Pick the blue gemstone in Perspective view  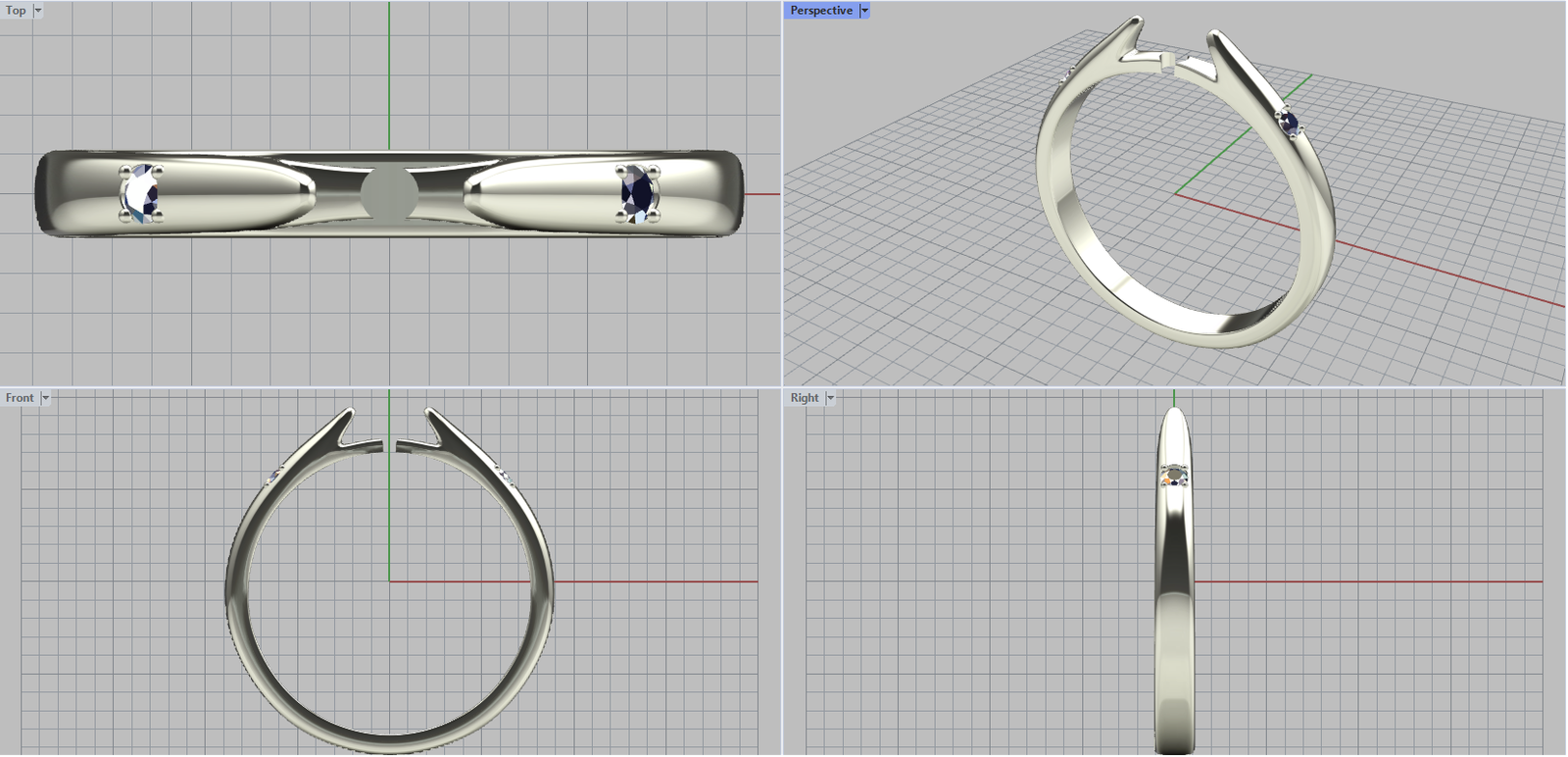tap(1290, 123)
